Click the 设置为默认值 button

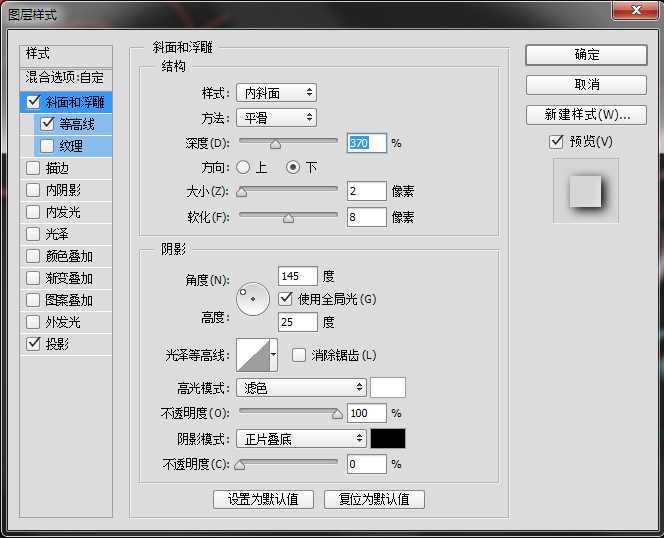(x=263, y=499)
